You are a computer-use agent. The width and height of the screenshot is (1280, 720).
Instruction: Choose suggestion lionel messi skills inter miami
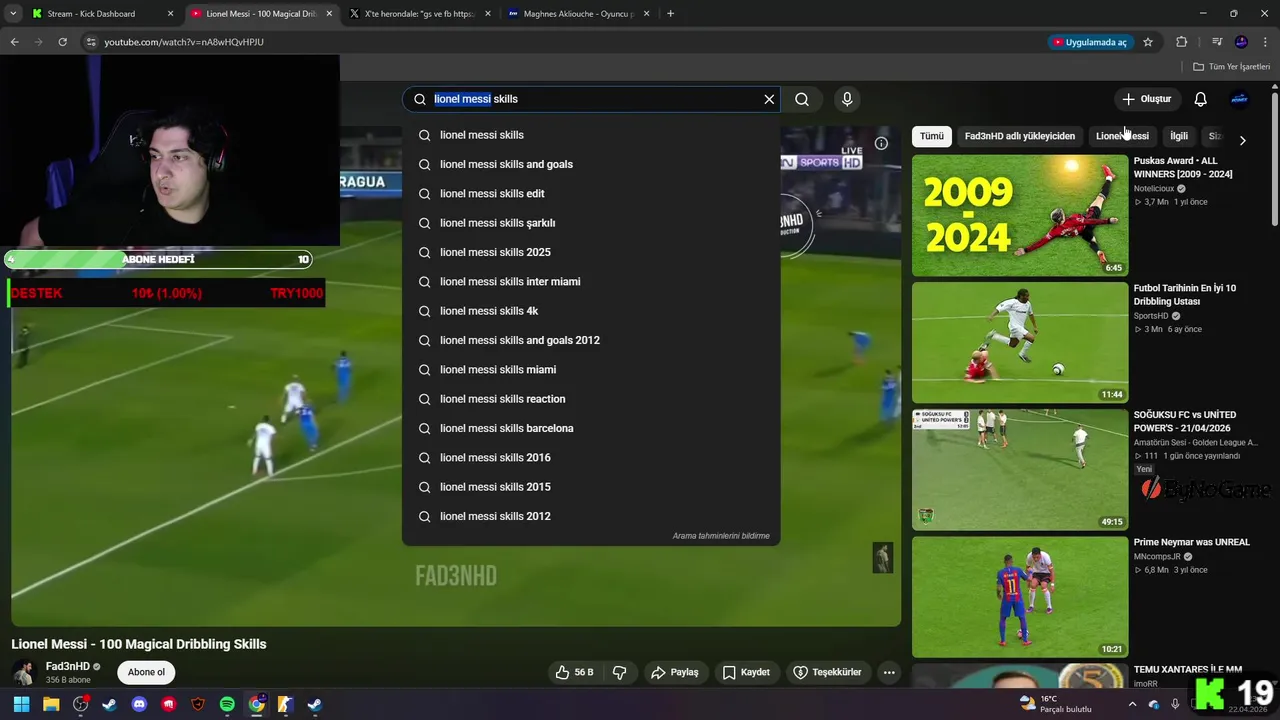[591, 282]
